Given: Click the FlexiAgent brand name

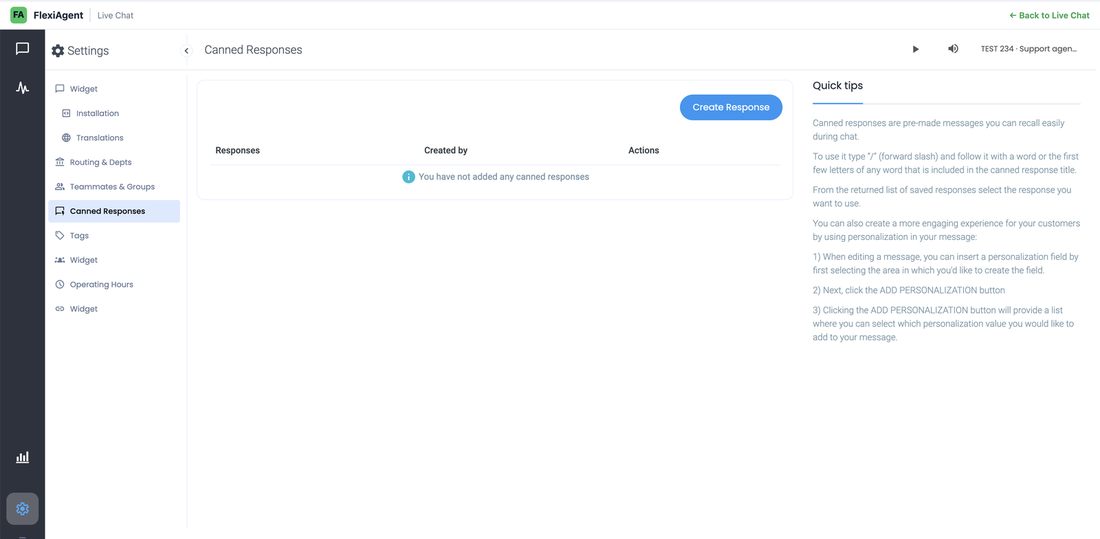Looking at the screenshot, I should click(58, 15).
